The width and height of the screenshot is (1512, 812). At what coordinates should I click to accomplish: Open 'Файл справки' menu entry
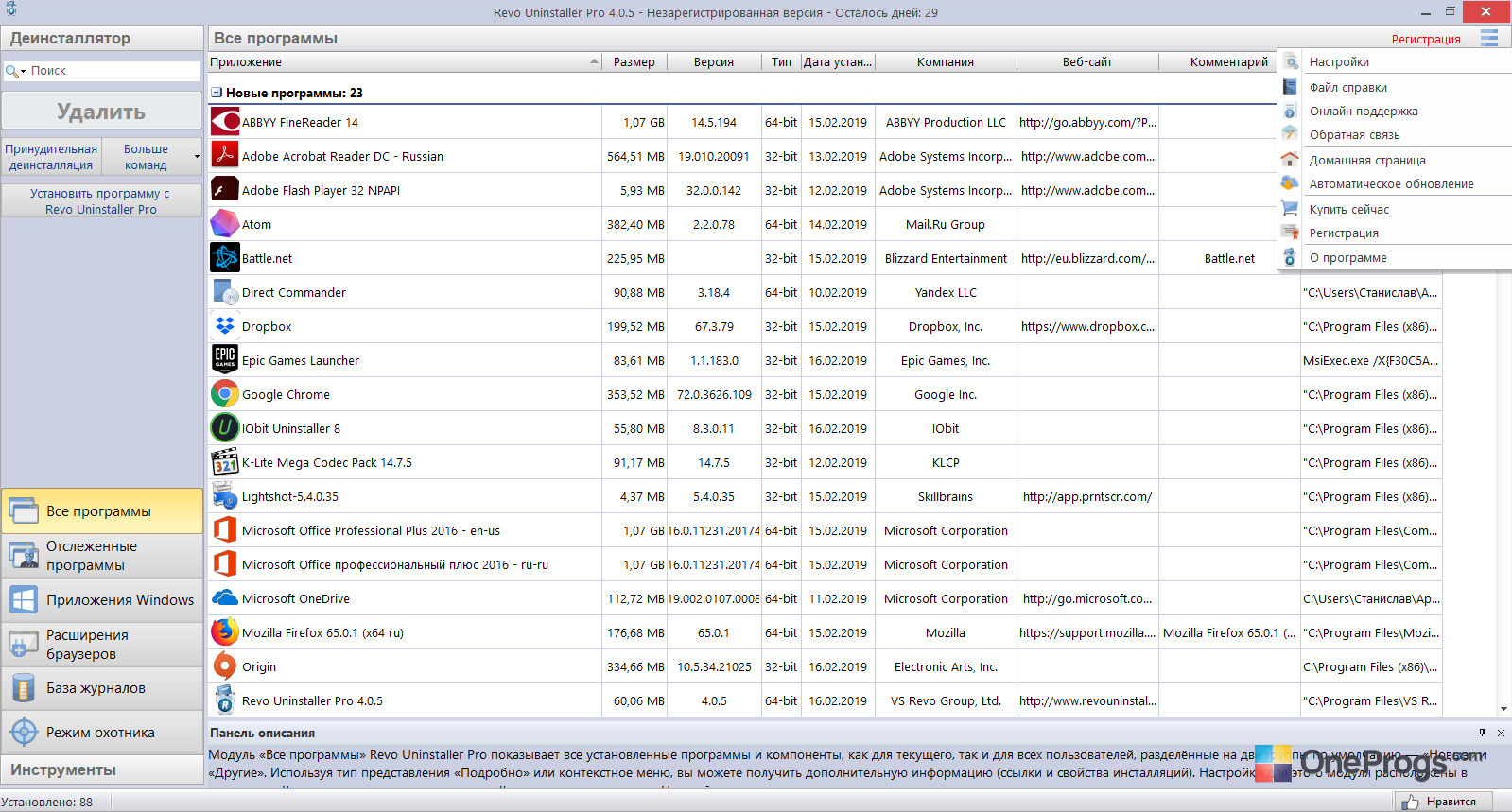(x=1396, y=87)
